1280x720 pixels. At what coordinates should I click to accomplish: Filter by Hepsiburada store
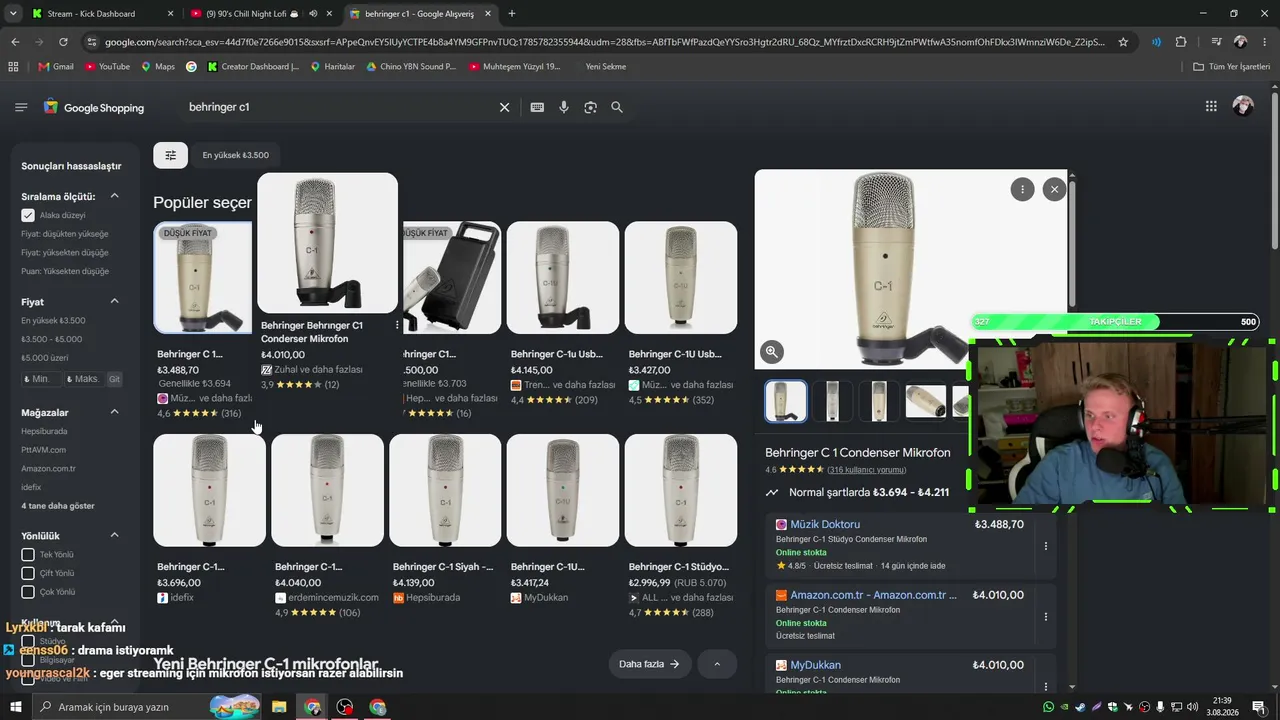point(44,431)
